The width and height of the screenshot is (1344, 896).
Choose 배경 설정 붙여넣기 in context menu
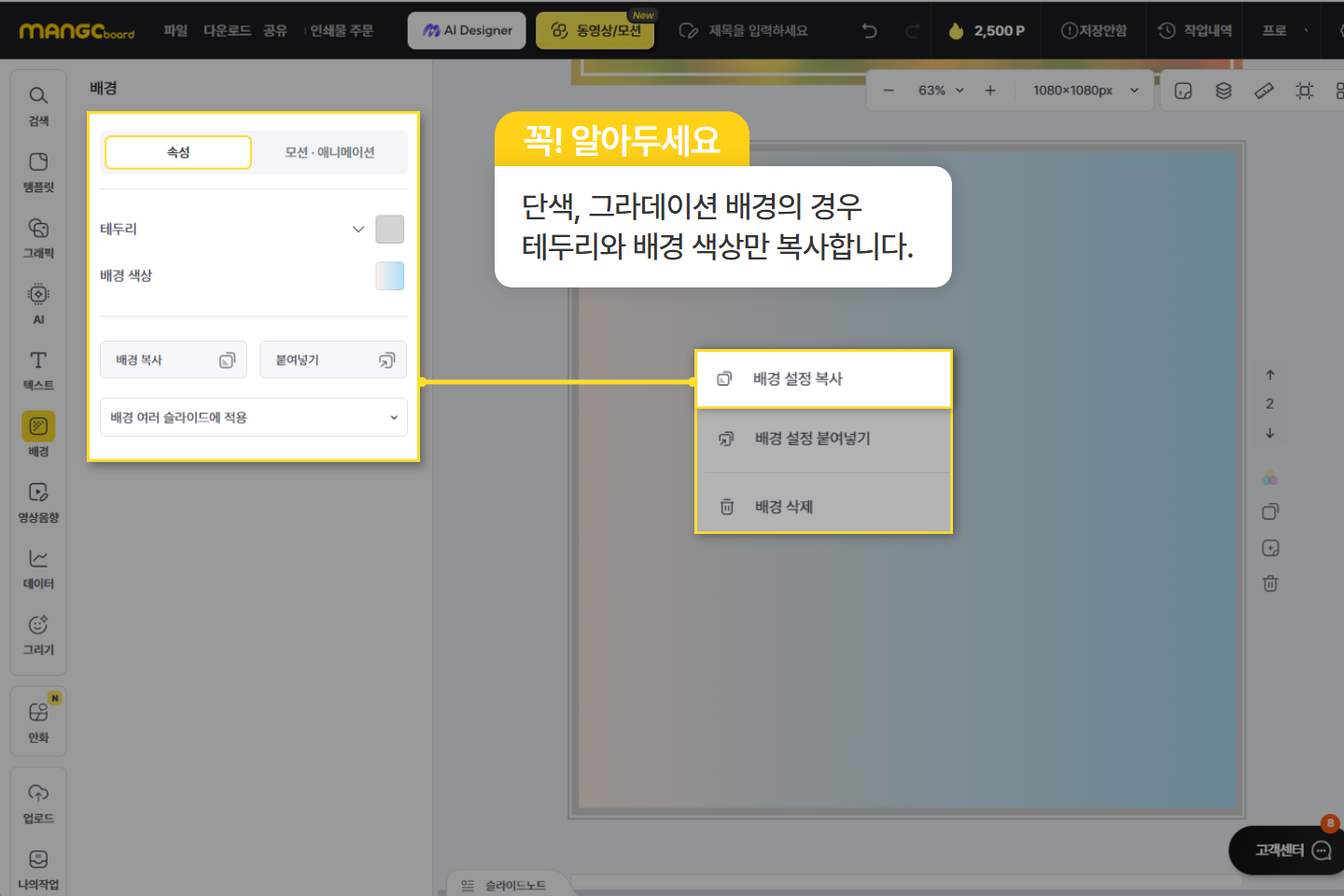click(x=824, y=439)
